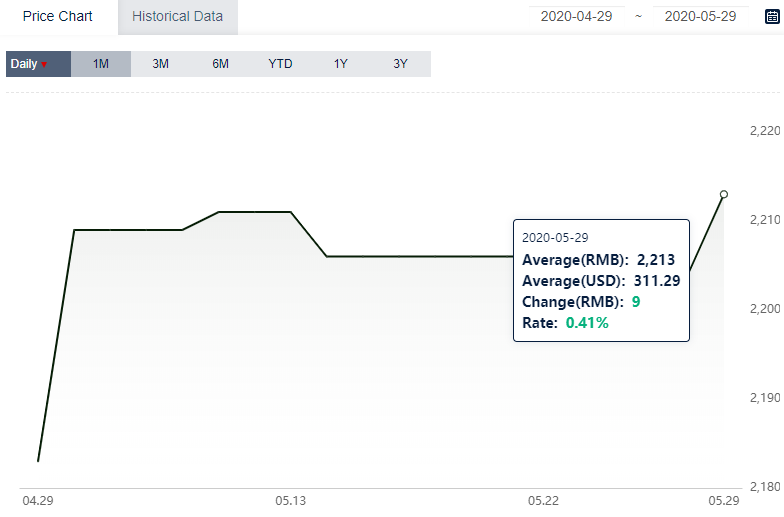The height and width of the screenshot is (517, 784).
Task: Click the 2,180 y-axis label
Action: (765, 487)
